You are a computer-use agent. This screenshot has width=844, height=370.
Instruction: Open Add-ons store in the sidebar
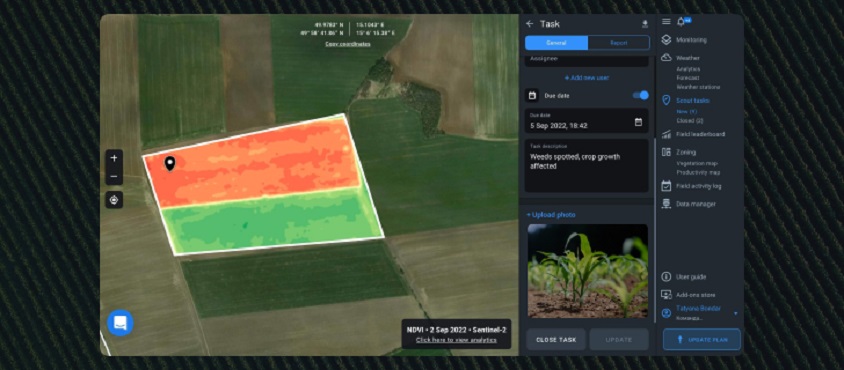[696, 295]
